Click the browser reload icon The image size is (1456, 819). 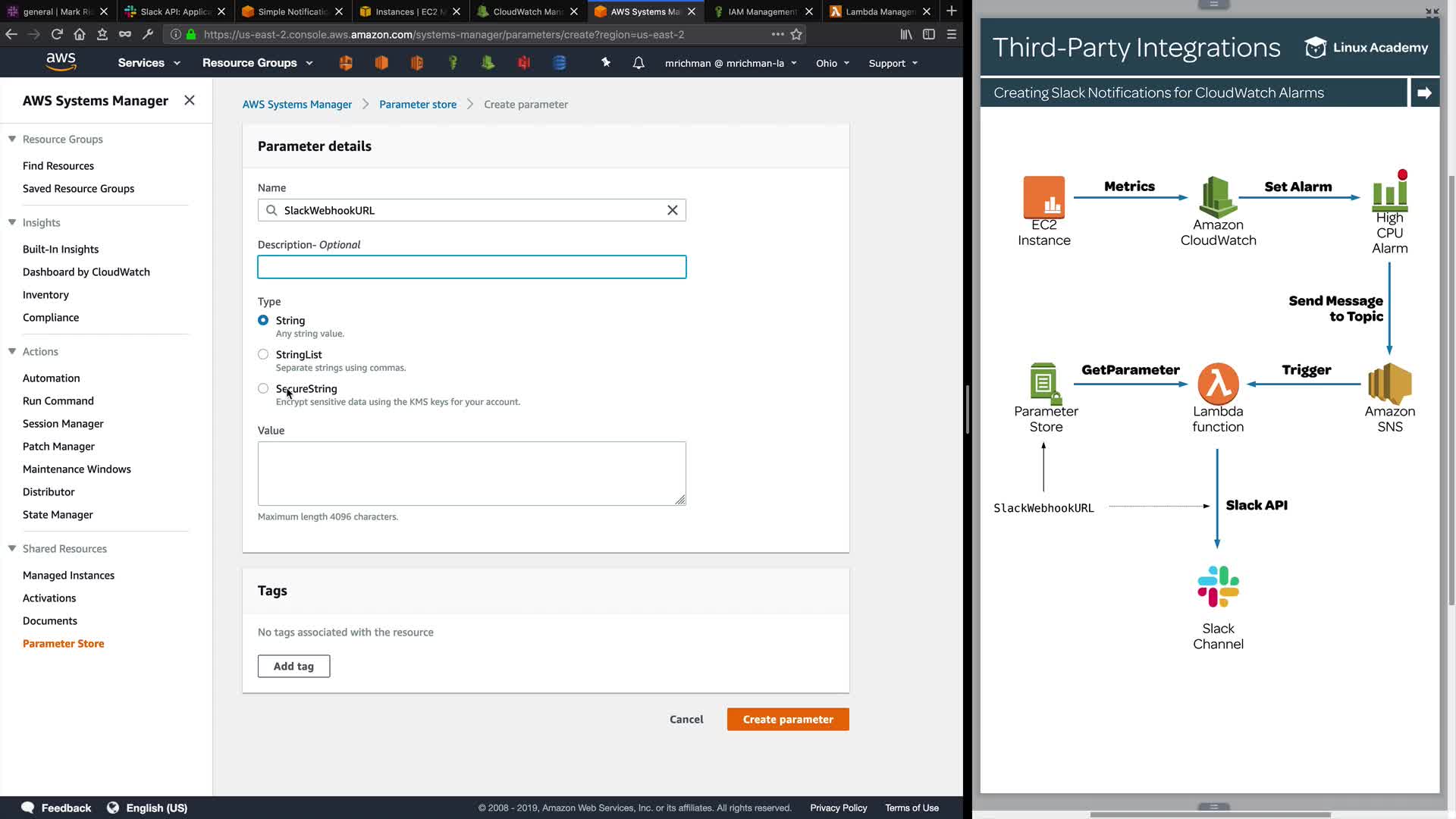click(57, 34)
